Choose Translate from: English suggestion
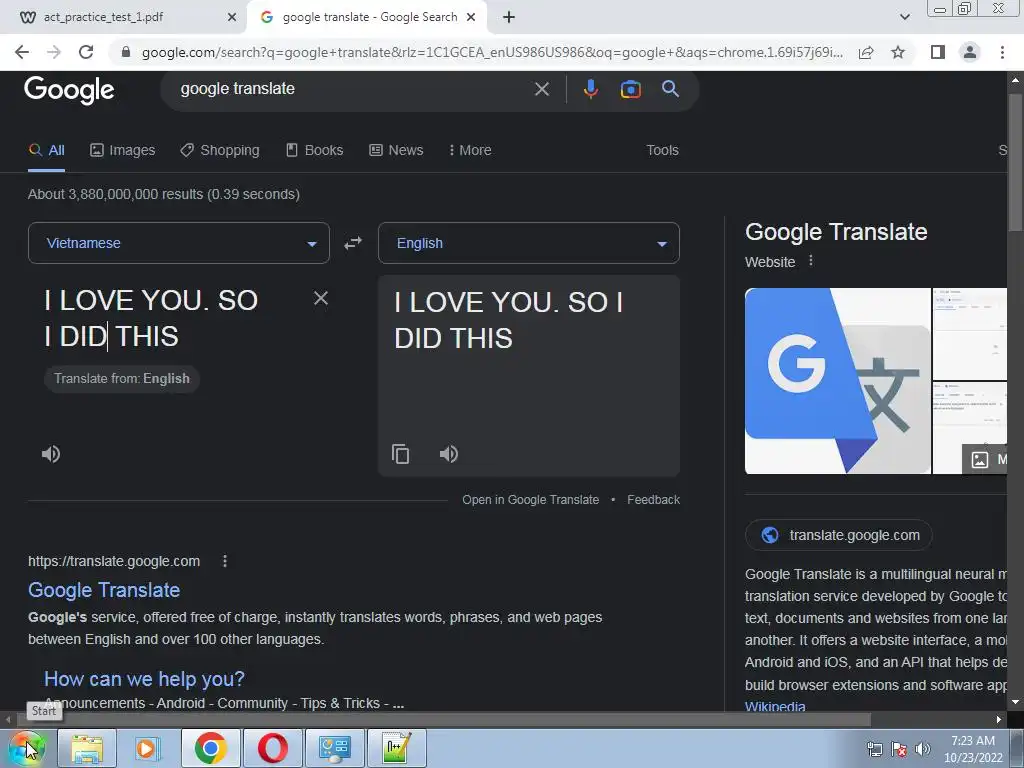Image resolution: width=1024 pixels, height=768 pixels. click(x=122, y=379)
